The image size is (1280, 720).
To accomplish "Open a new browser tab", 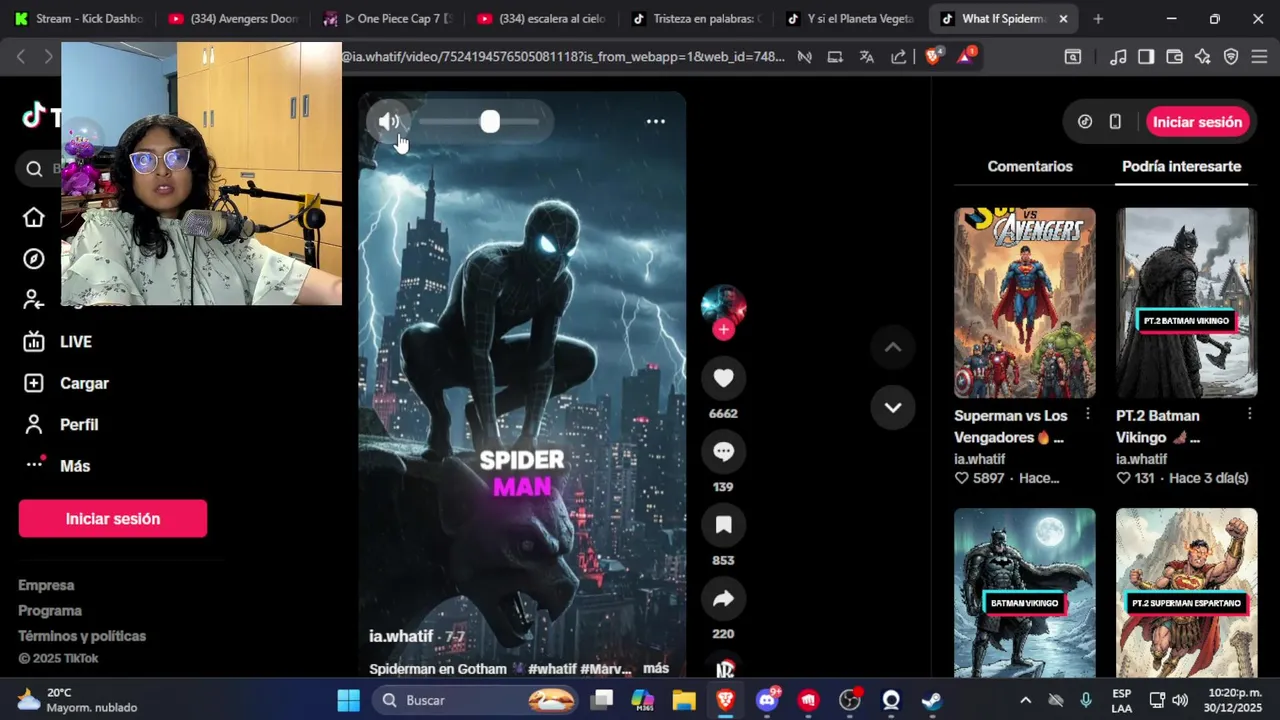I will tap(1098, 19).
